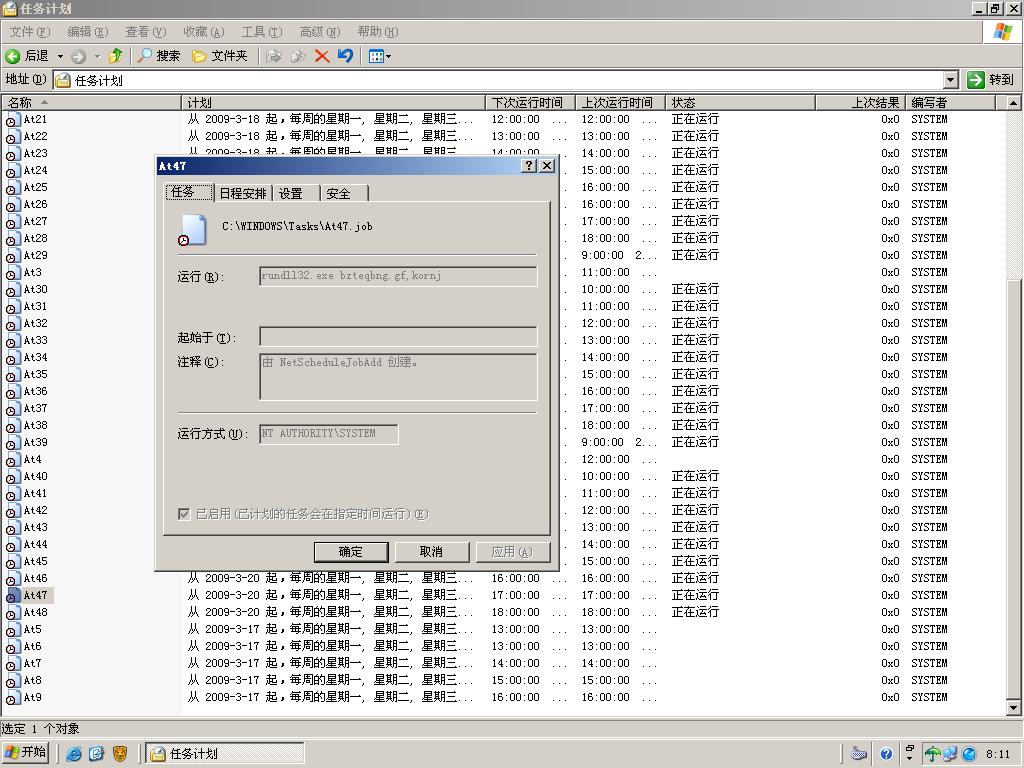This screenshot has height=768, width=1024.
Task: Toggle the Folders (文件夹) pane button
Action: point(219,56)
